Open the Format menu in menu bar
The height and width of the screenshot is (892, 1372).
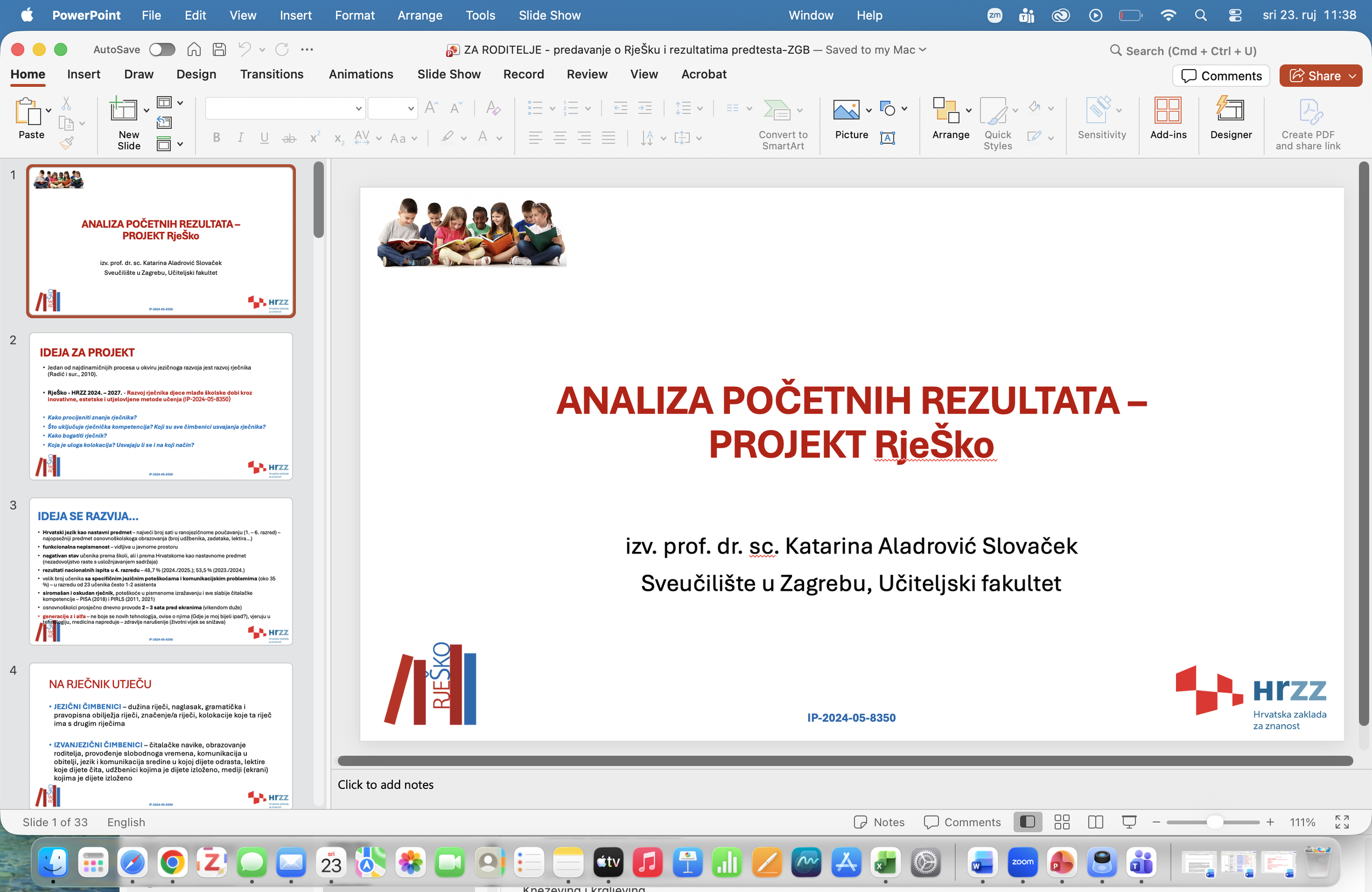coord(355,15)
